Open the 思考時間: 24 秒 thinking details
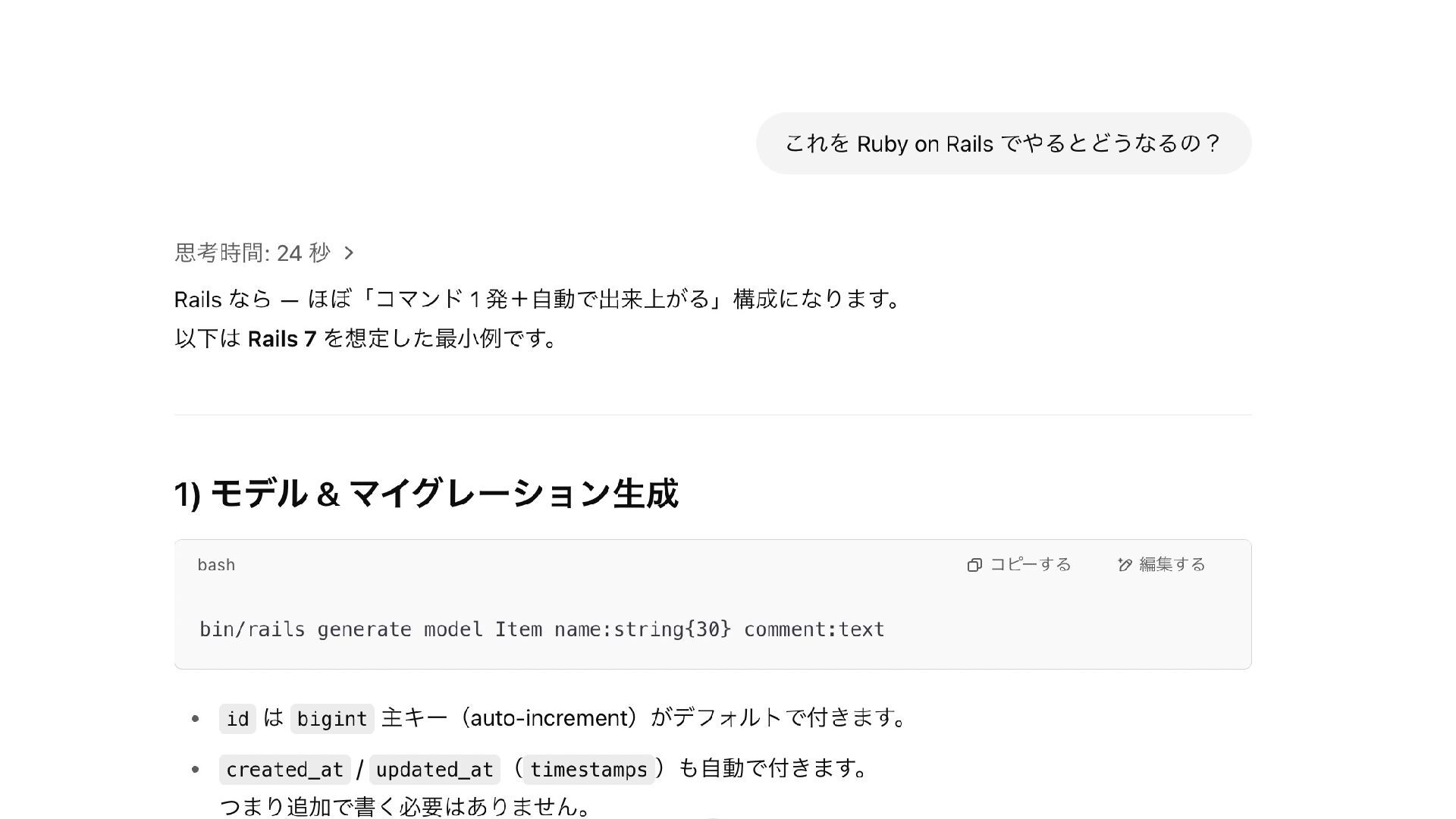Viewport: 1456px width, 819px height. pyautogui.click(x=253, y=253)
